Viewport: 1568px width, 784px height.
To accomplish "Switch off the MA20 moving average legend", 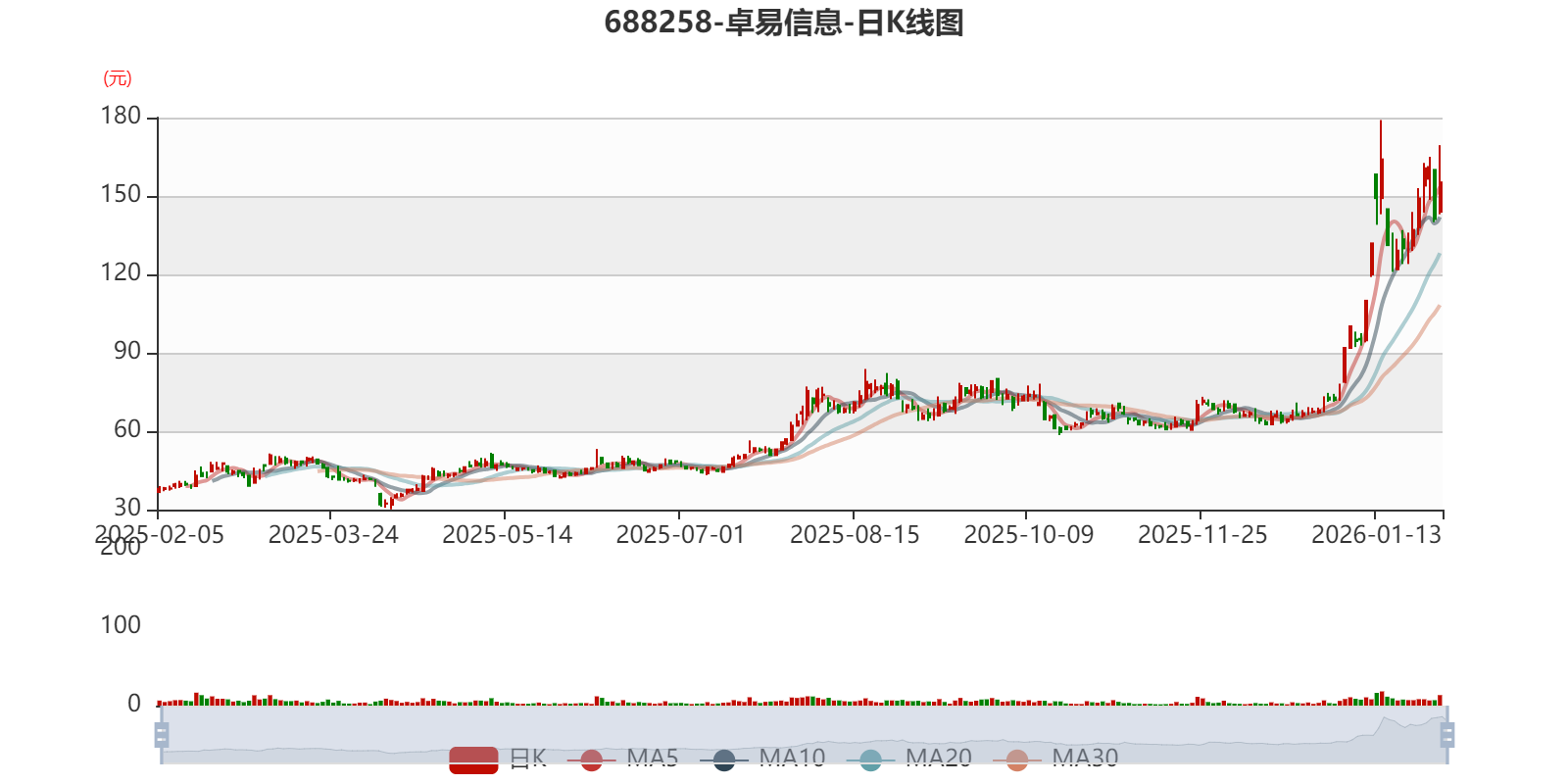I will (x=908, y=759).
